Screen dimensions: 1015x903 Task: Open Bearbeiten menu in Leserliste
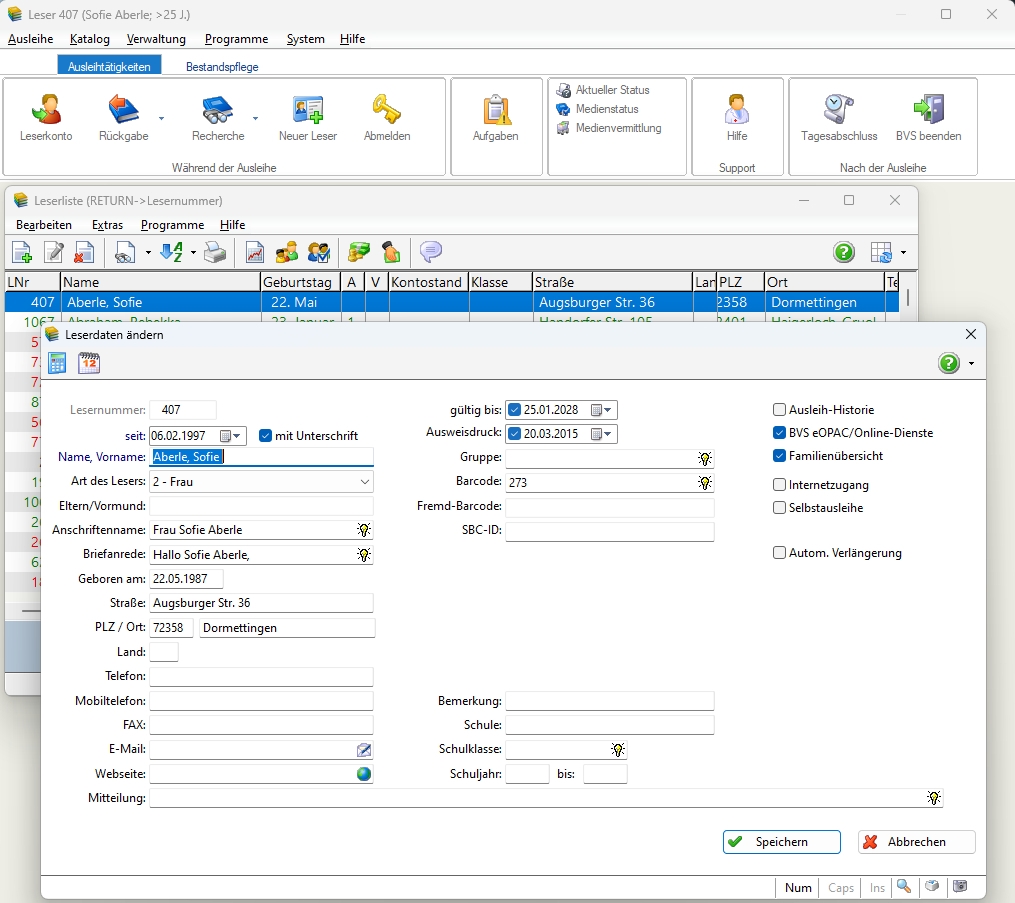point(43,225)
